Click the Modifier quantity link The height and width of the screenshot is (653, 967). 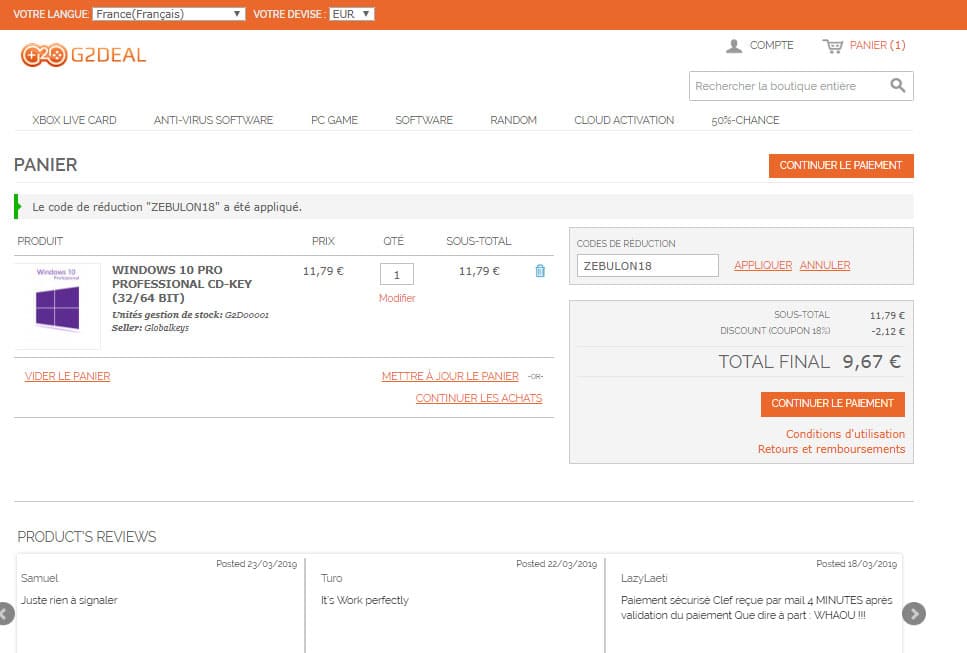(x=397, y=298)
